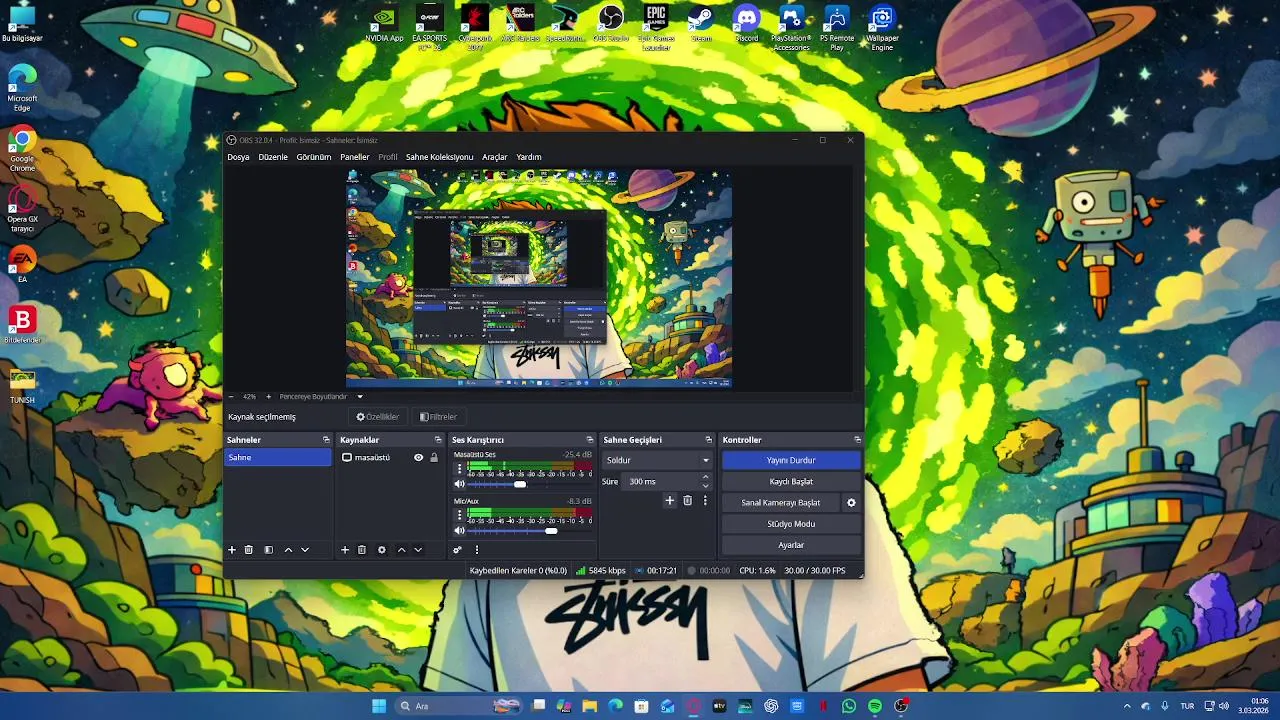Open advanced audio properties gears icon
The width and height of the screenshot is (1280, 720).
point(458,550)
